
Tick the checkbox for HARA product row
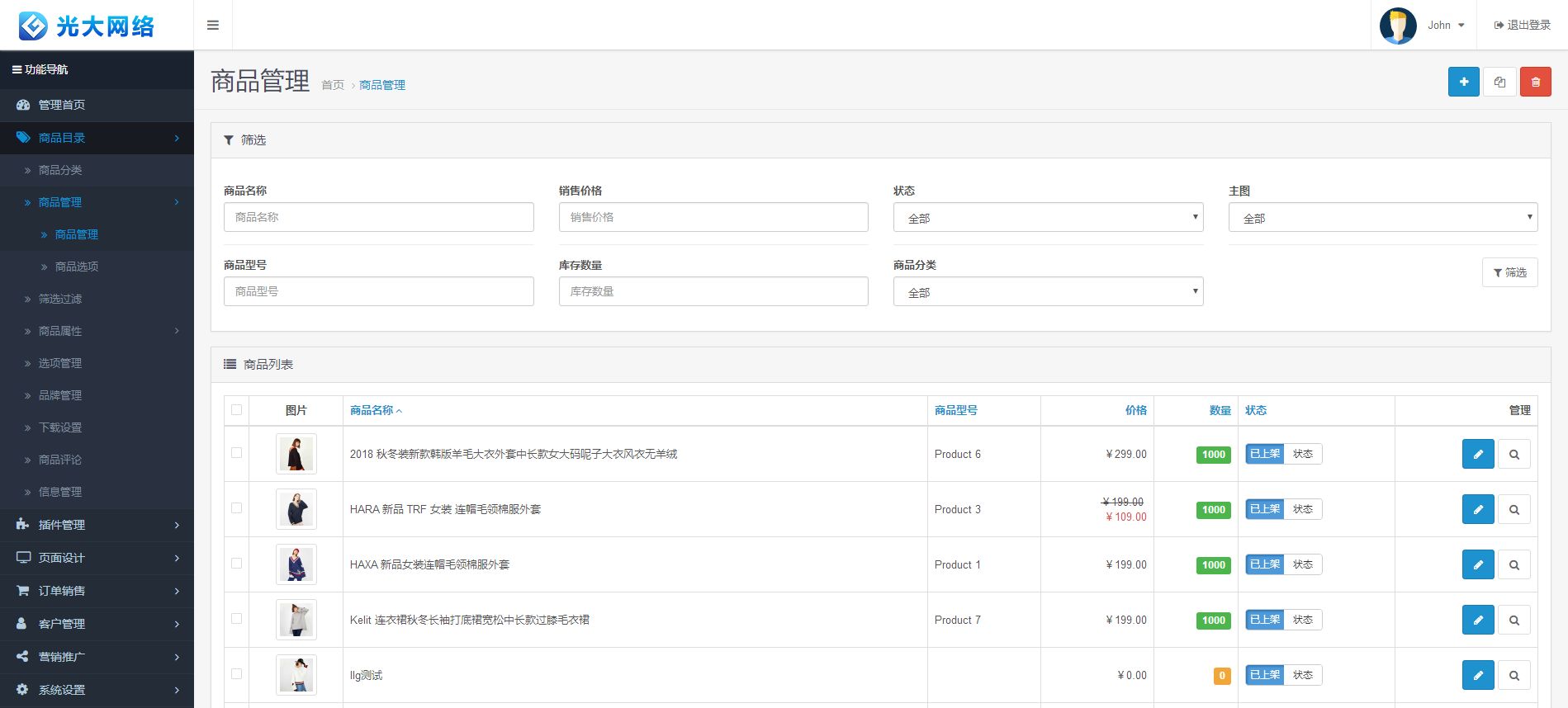(237, 508)
